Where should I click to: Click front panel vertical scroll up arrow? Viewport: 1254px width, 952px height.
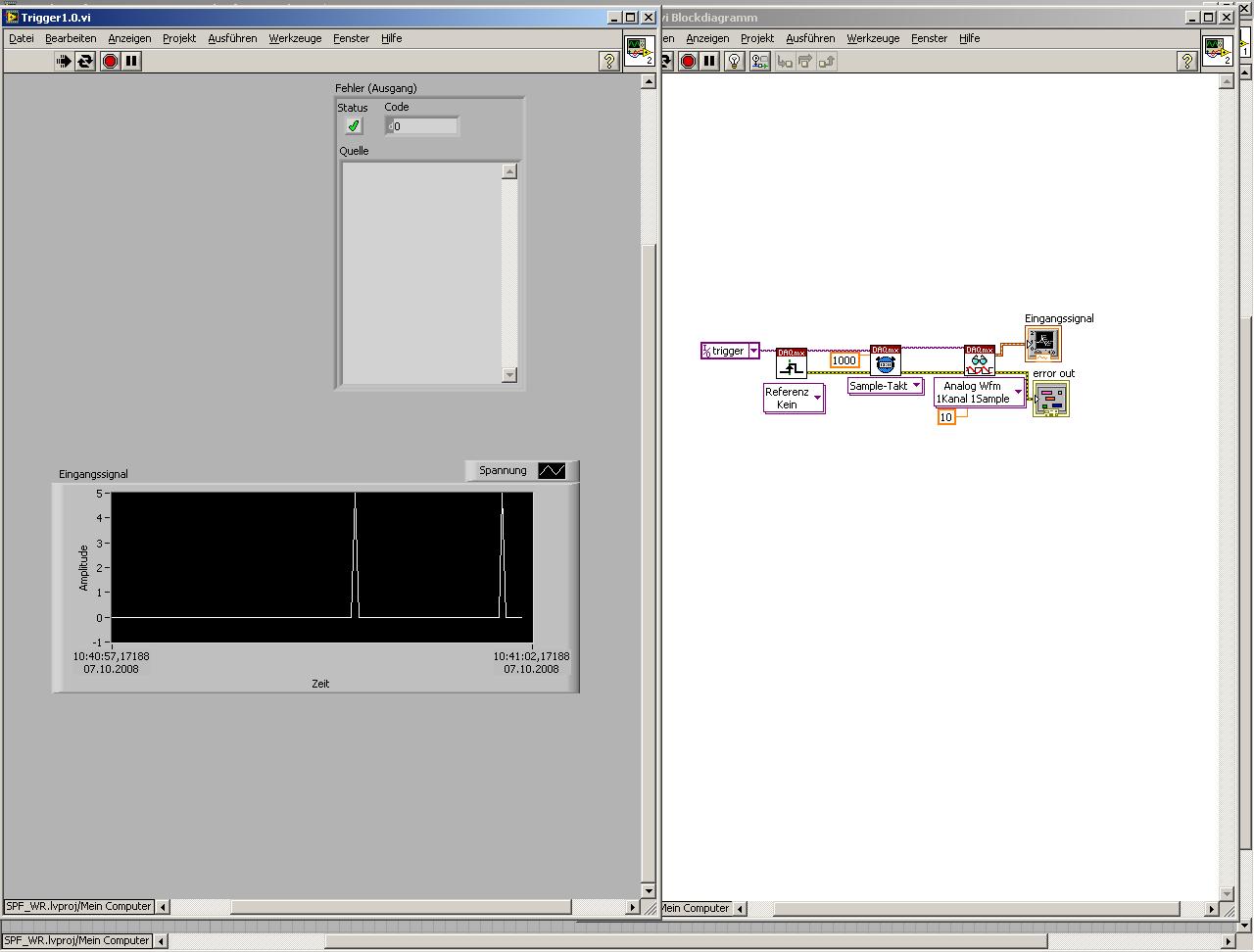[648, 82]
